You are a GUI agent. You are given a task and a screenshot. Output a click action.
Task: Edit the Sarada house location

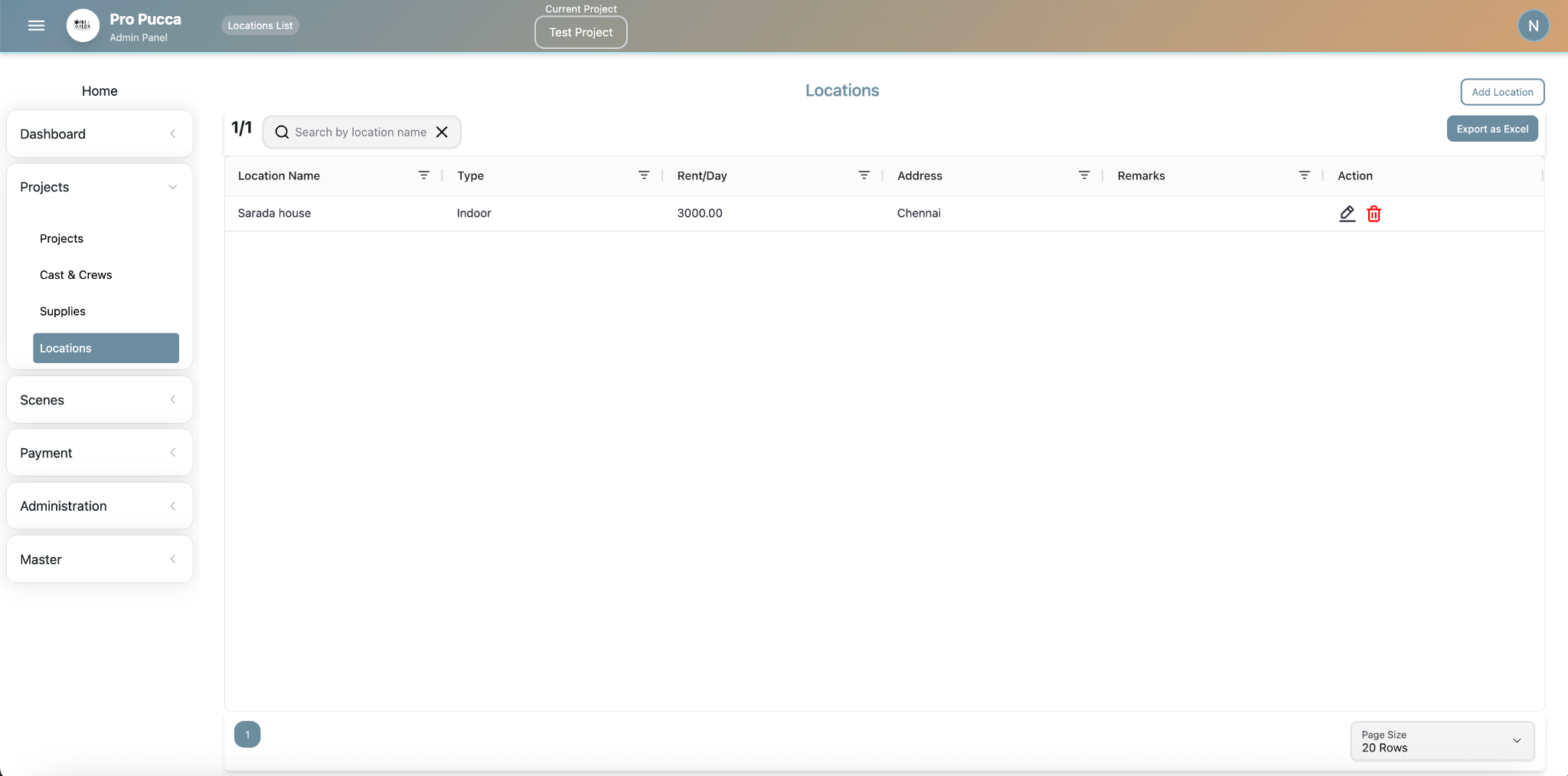coord(1347,214)
